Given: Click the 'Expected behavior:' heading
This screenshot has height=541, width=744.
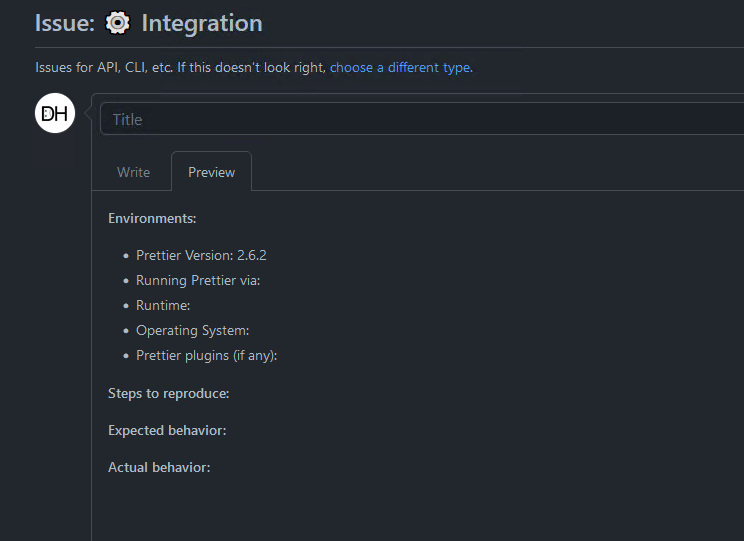Looking at the screenshot, I should coord(167,430).
